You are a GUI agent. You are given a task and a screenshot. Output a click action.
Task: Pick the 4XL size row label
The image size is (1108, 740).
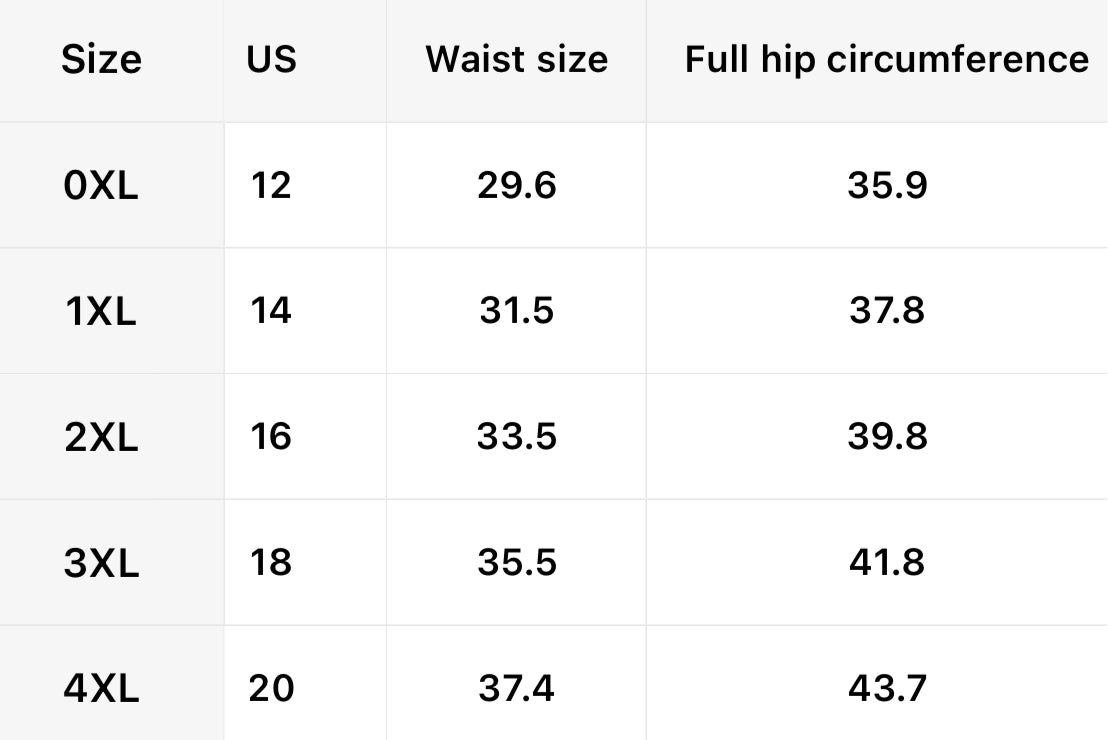click(101, 689)
